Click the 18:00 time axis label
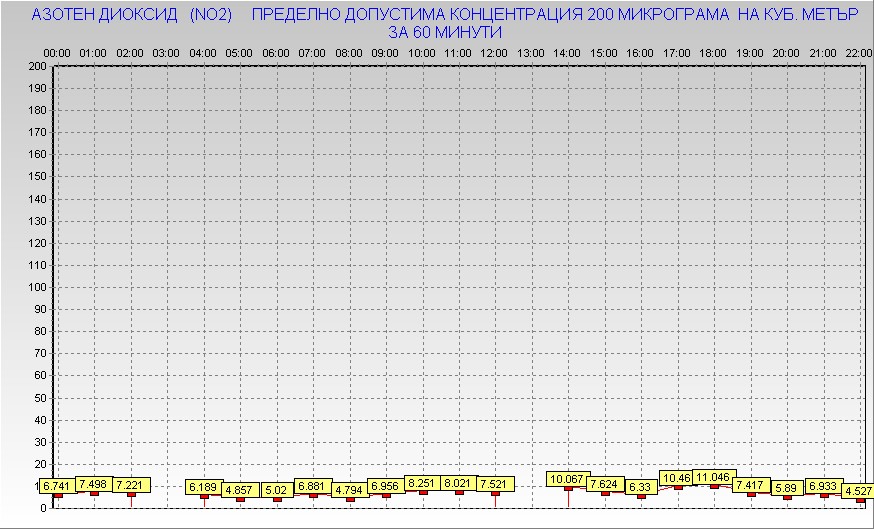 (713, 52)
